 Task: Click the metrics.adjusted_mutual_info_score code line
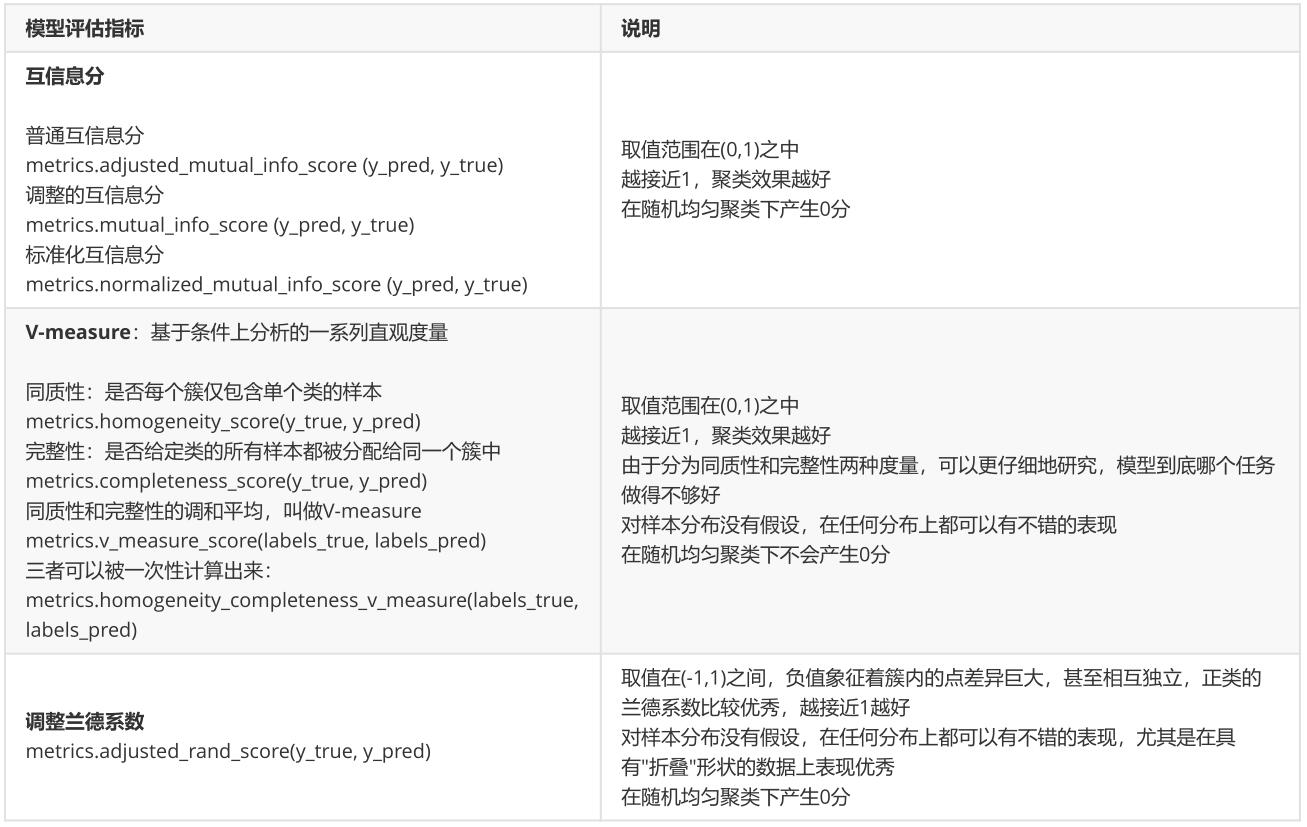(x=264, y=165)
